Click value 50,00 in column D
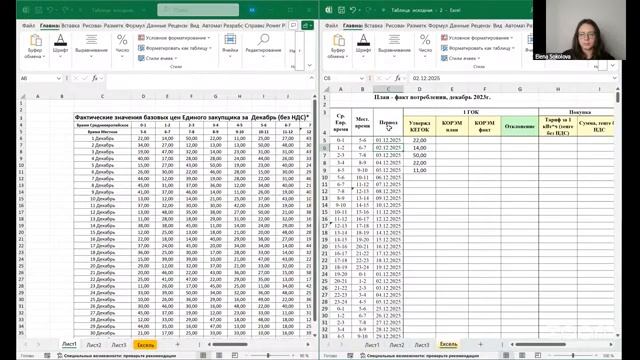The width and height of the screenshot is (640, 360). [x=419, y=155]
